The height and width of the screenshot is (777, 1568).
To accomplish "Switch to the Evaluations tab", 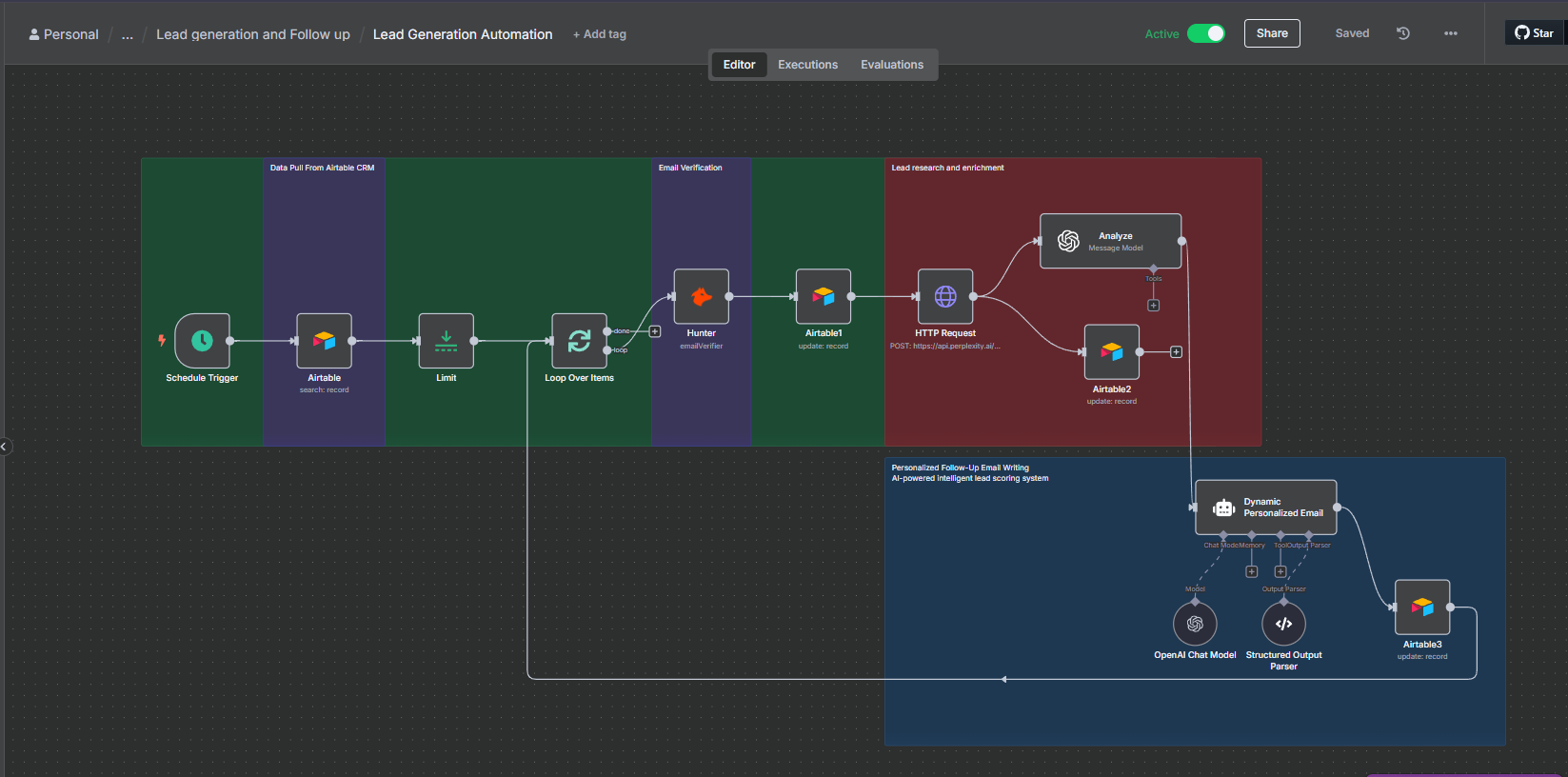I will [x=891, y=65].
